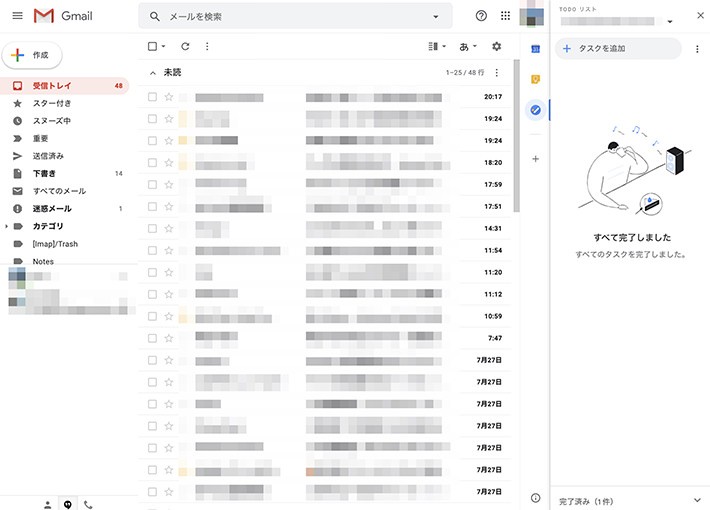
Task: Collapse the 未読 section
Action: tap(153, 73)
